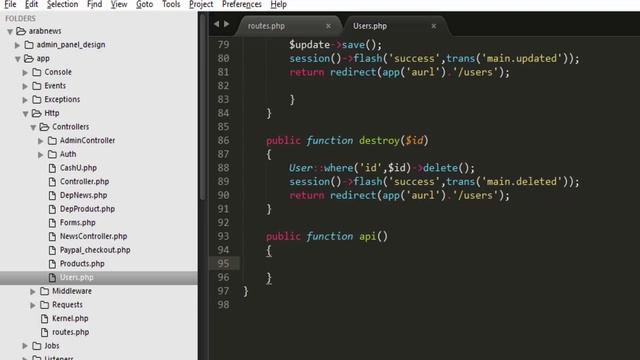The image size is (640, 360).
Task: Click the CashU.php file icon
Action: [52, 168]
